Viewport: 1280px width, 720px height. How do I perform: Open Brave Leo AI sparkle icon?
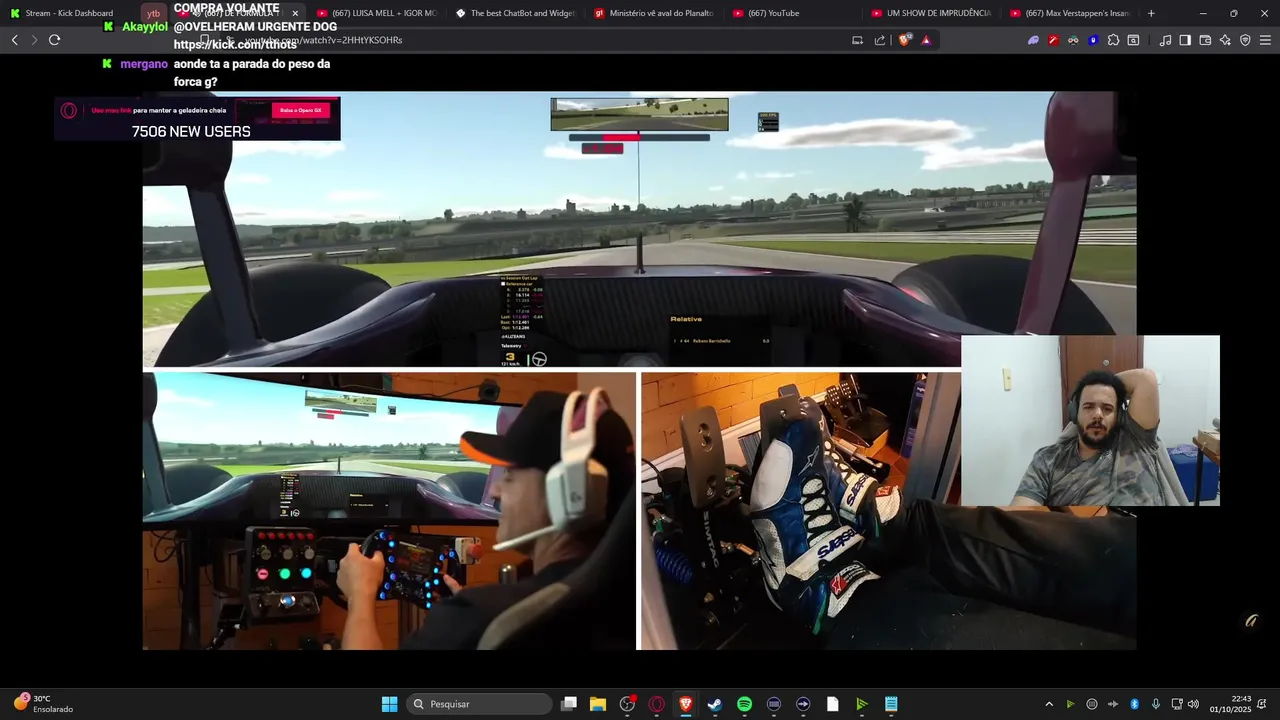click(x=1225, y=40)
